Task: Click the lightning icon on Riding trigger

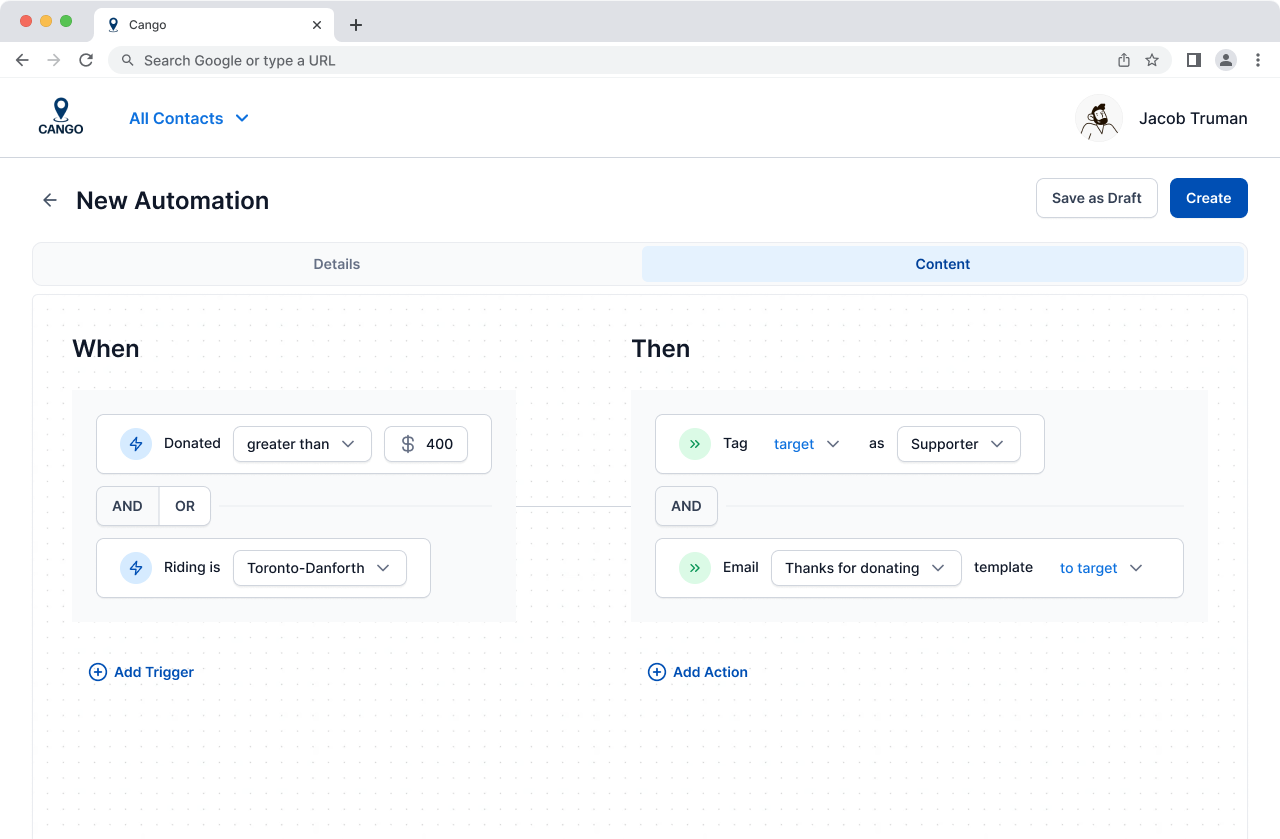Action: [x=136, y=568]
